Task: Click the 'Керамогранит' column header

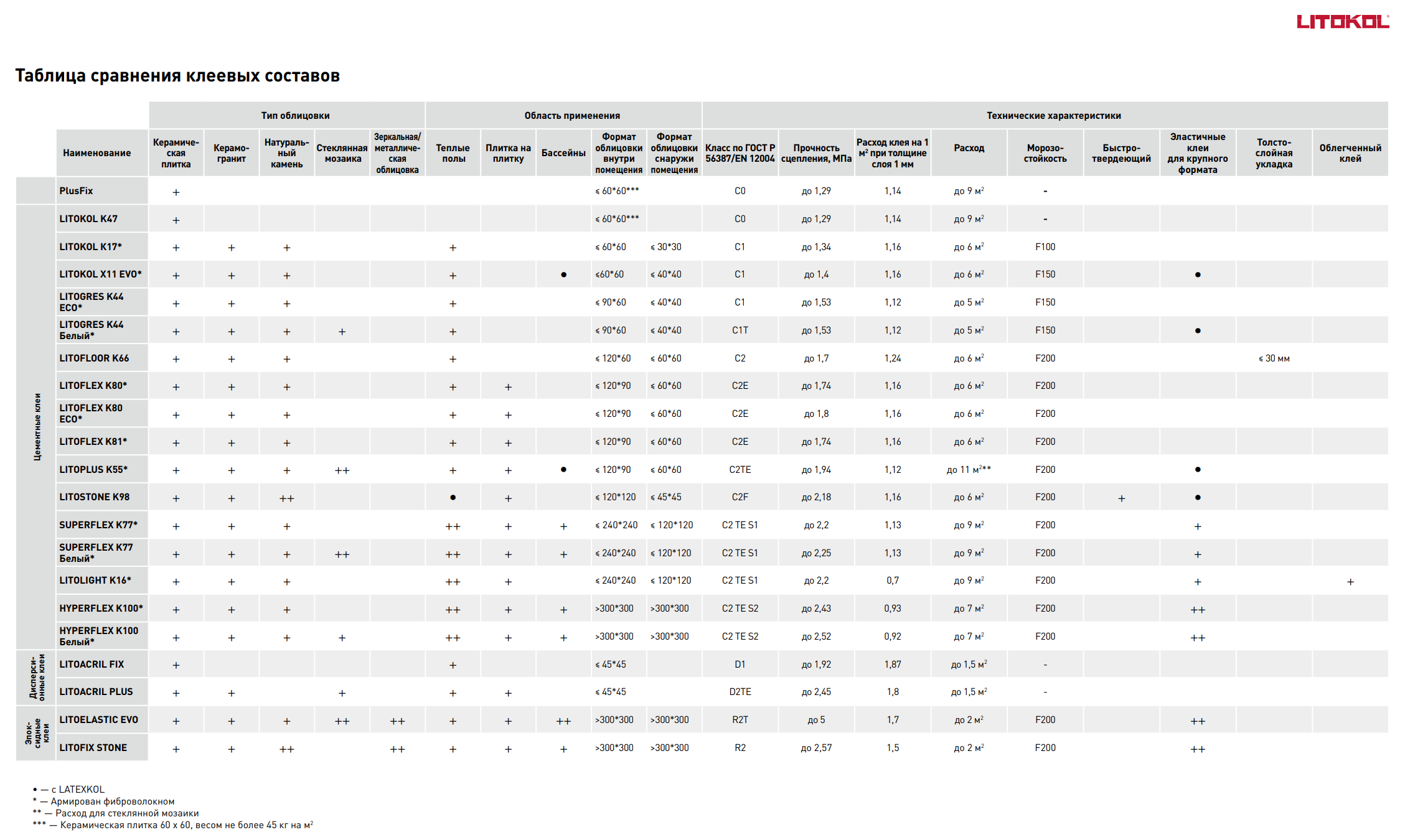Action: [x=231, y=153]
